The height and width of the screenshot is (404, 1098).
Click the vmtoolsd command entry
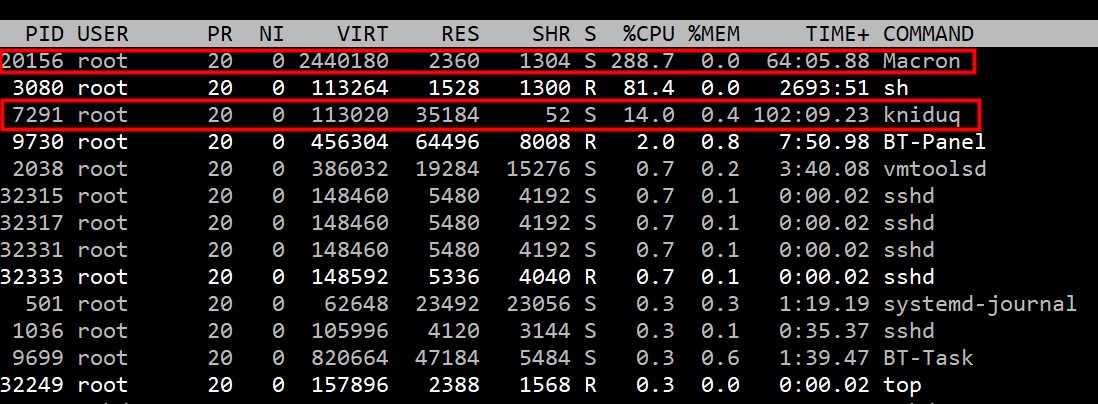click(934, 169)
